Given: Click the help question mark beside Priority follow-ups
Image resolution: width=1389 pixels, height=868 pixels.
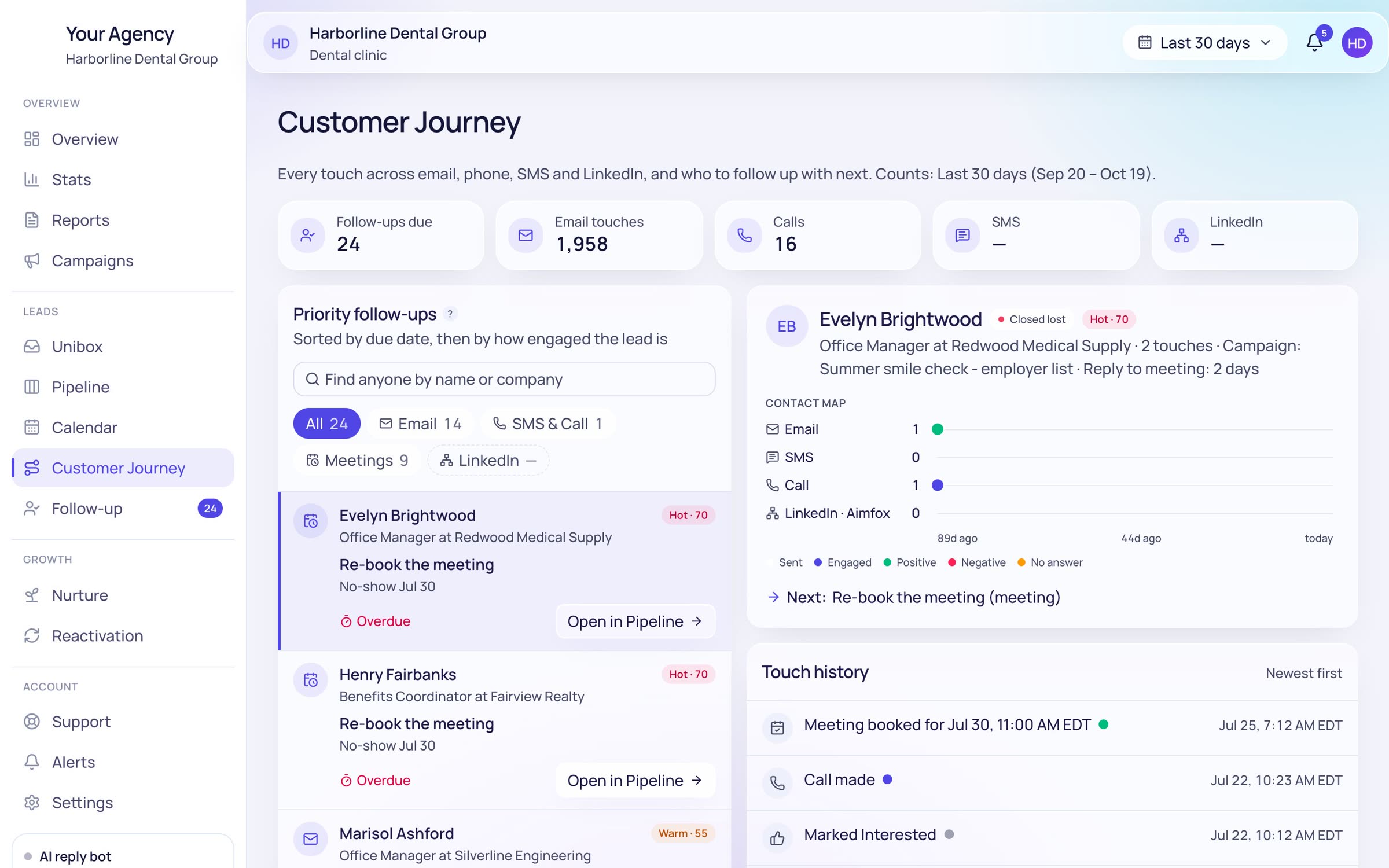Looking at the screenshot, I should pyautogui.click(x=450, y=314).
